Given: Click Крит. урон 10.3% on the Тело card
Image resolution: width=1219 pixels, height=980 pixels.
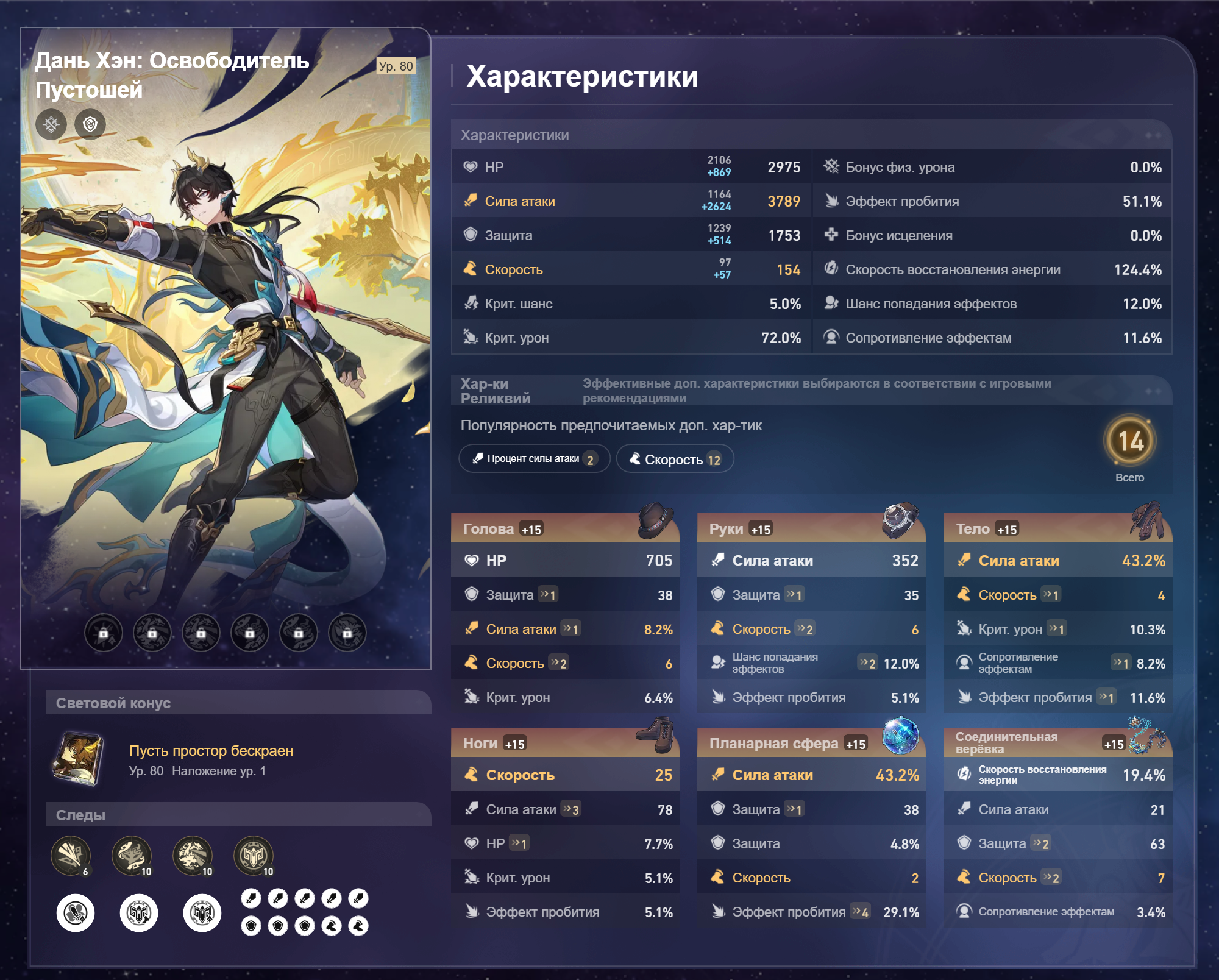Looking at the screenshot, I should (x=1057, y=629).
